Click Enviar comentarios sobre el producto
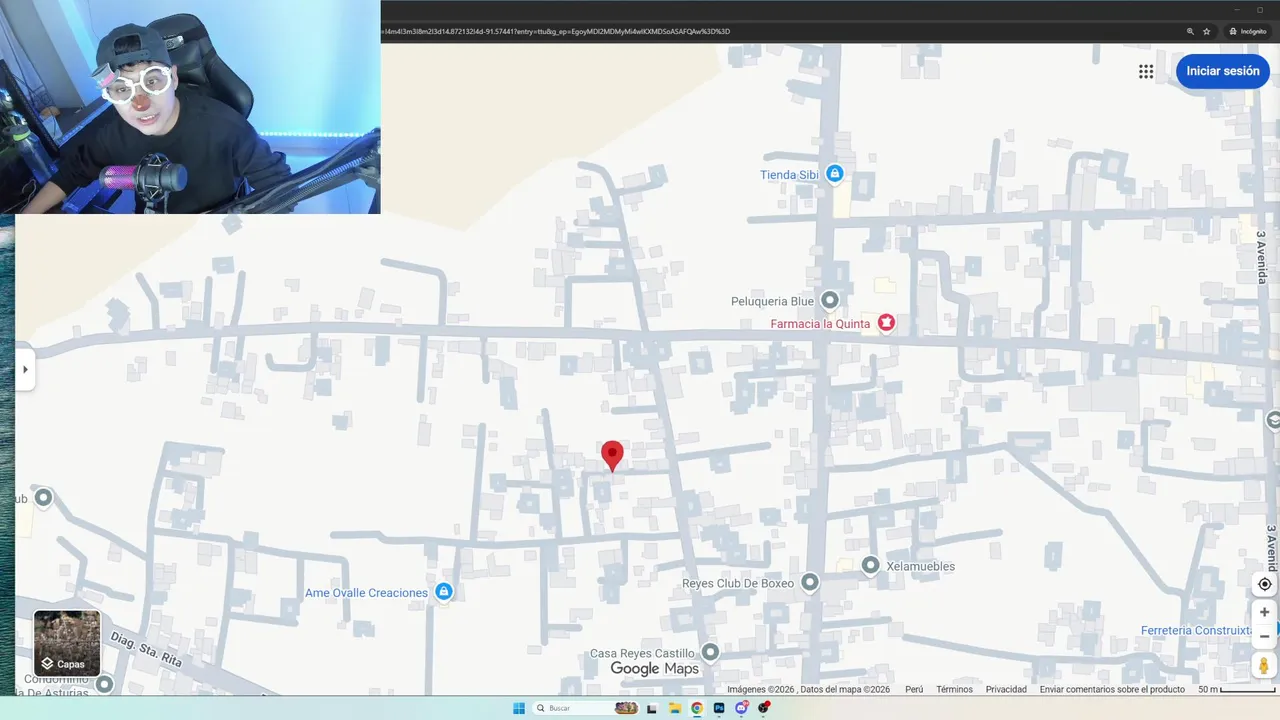The image size is (1280, 720). click(x=1112, y=689)
